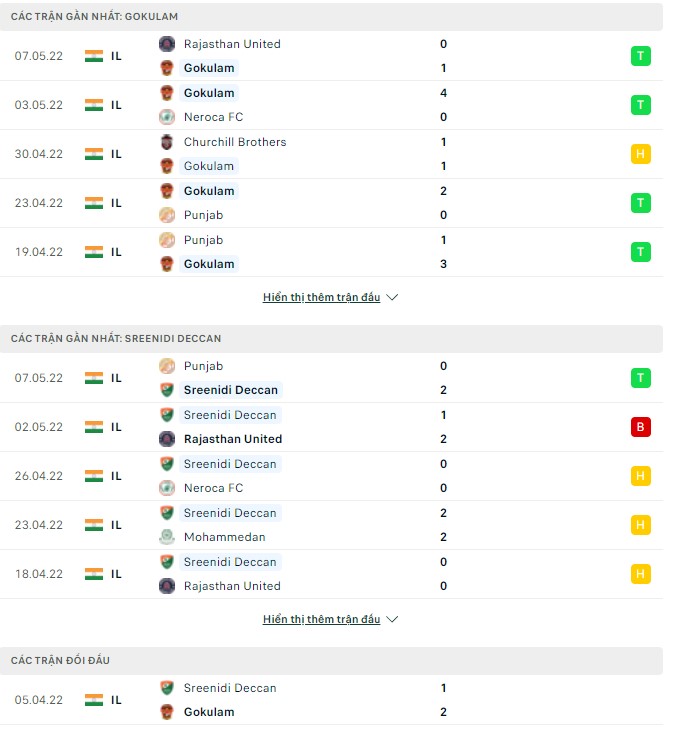Select the 'Các trận đối đầu' section header
Image resolution: width=673 pixels, height=729 pixels.
pyautogui.click(x=60, y=661)
